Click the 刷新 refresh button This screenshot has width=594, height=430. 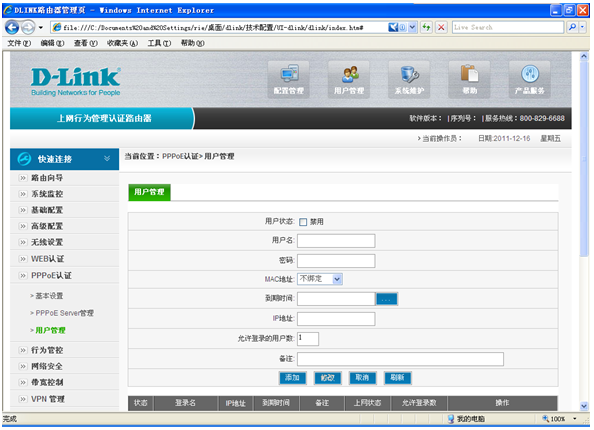pos(398,378)
